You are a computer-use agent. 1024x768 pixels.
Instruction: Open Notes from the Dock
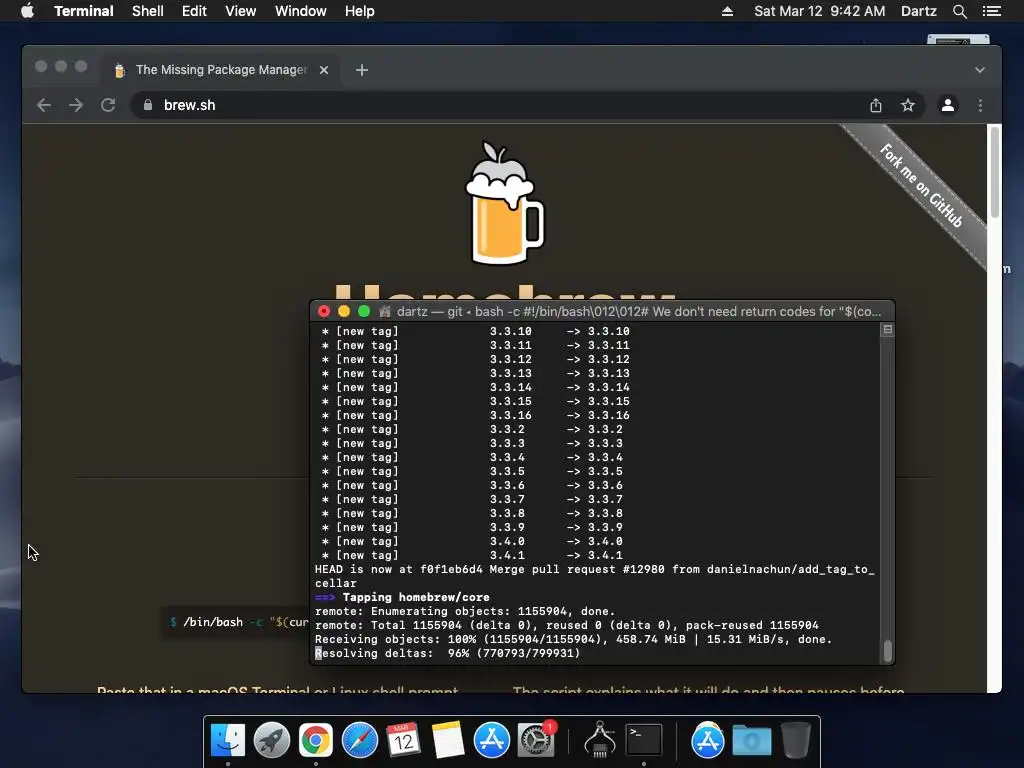point(447,740)
